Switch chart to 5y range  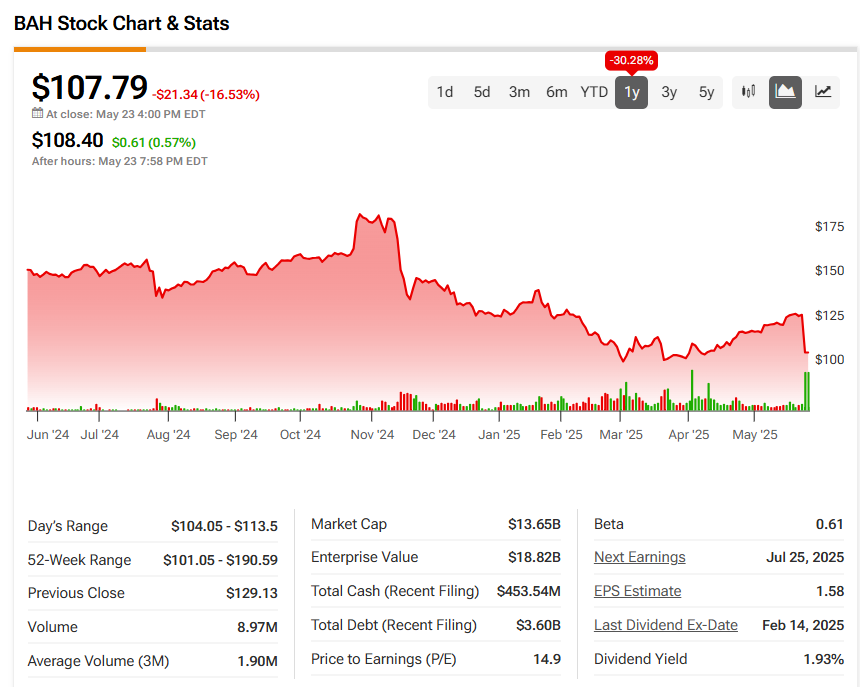tap(706, 92)
